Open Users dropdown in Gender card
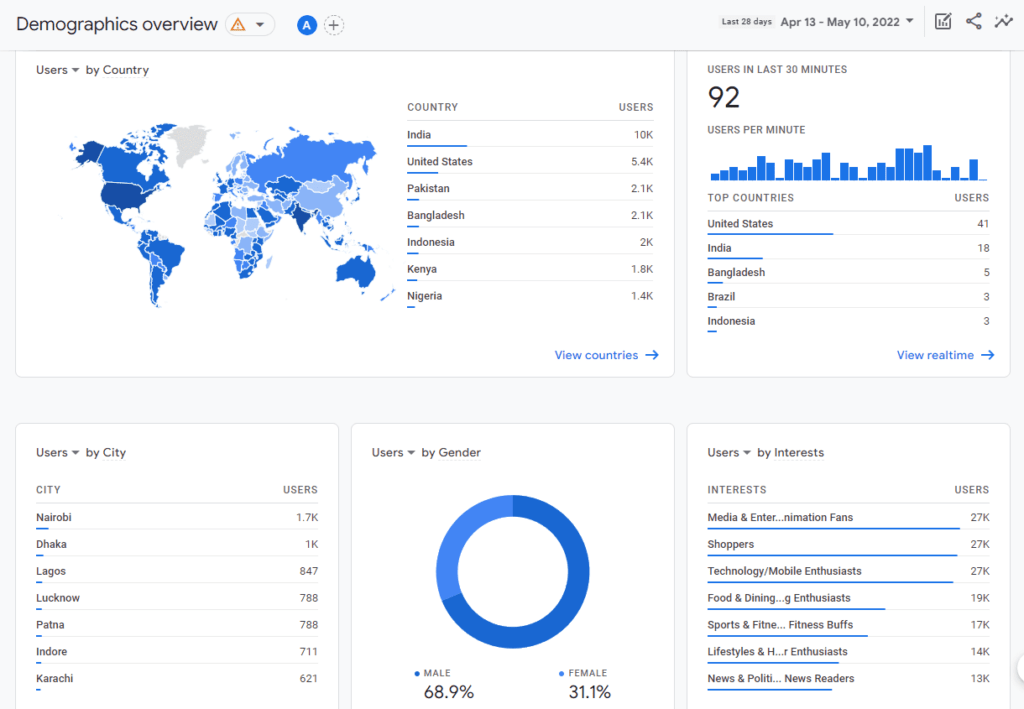The width and height of the screenshot is (1024, 709). 393,453
